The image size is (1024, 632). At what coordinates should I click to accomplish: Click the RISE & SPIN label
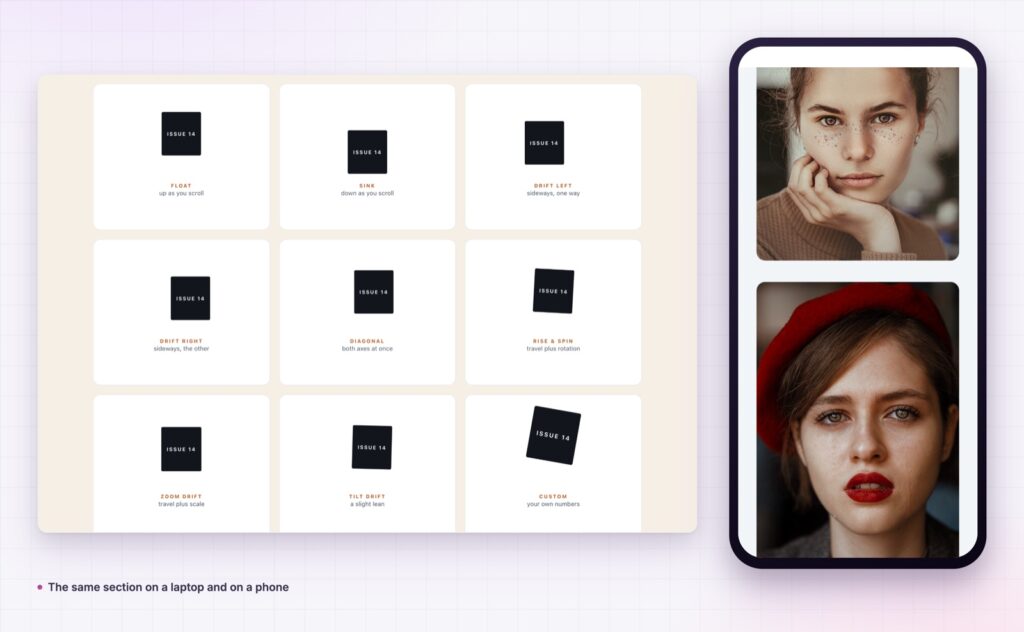pos(553,341)
